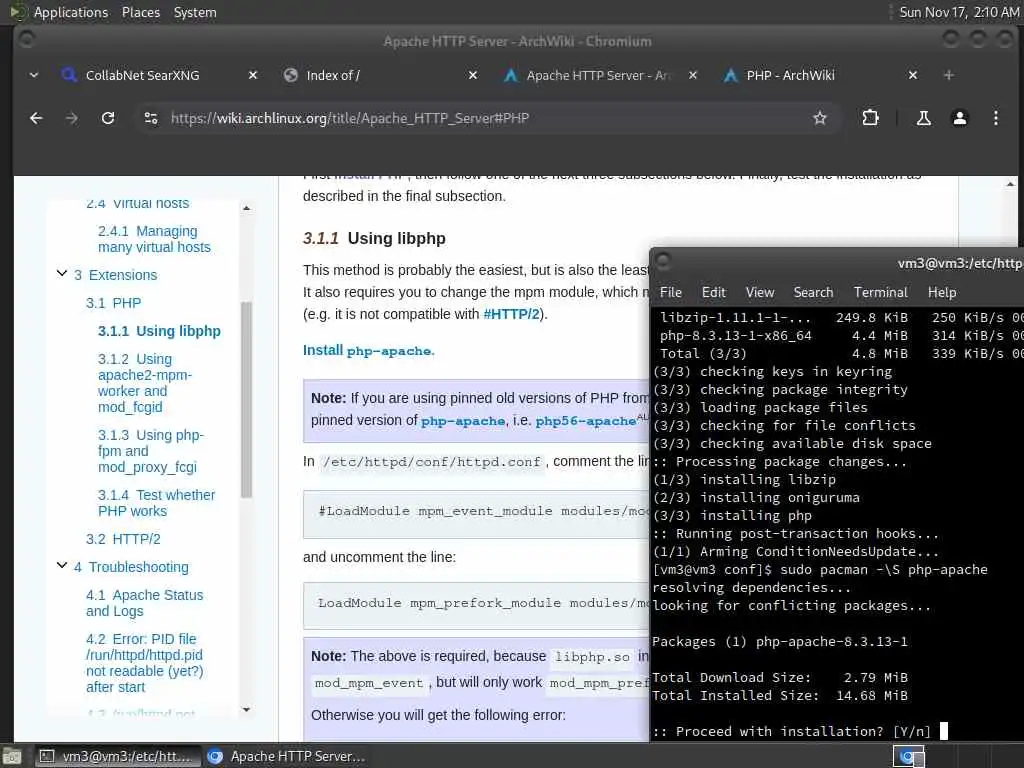The width and height of the screenshot is (1024, 768).
Task: Jump to 3.2 HTTP/2 in contents
Action: 123,539
